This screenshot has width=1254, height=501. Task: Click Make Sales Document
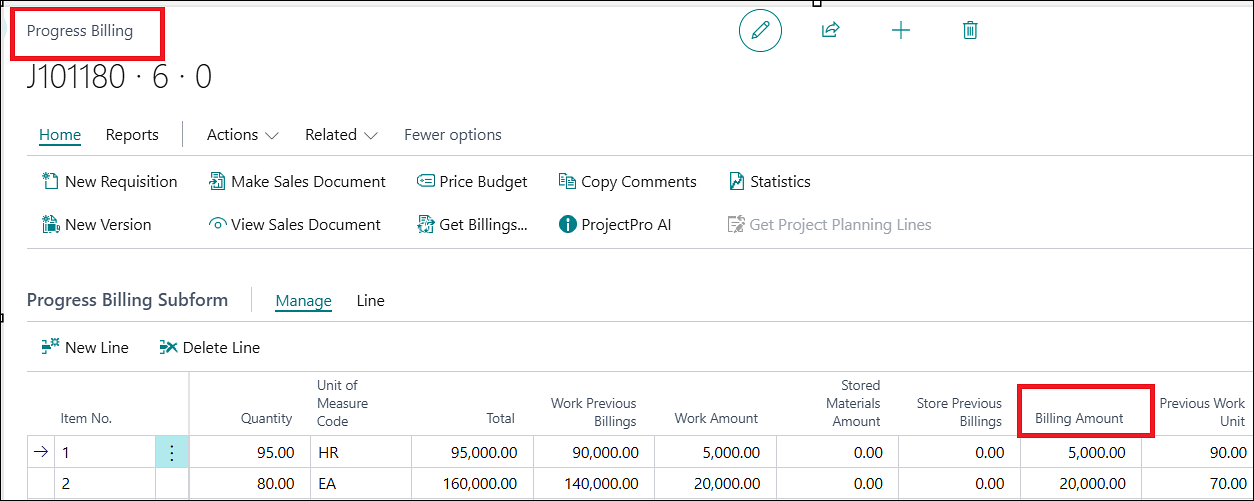click(x=297, y=182)
